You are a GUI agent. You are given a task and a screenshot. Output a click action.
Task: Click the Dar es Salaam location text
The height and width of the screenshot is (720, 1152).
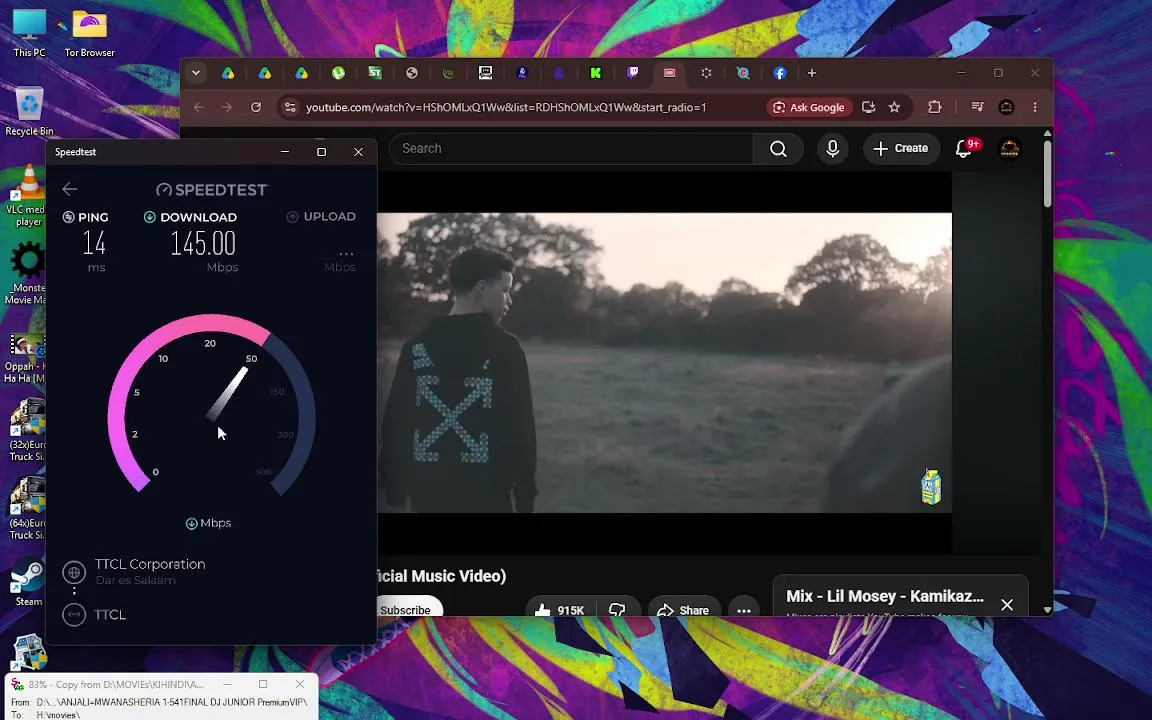[x=135, y=580]
